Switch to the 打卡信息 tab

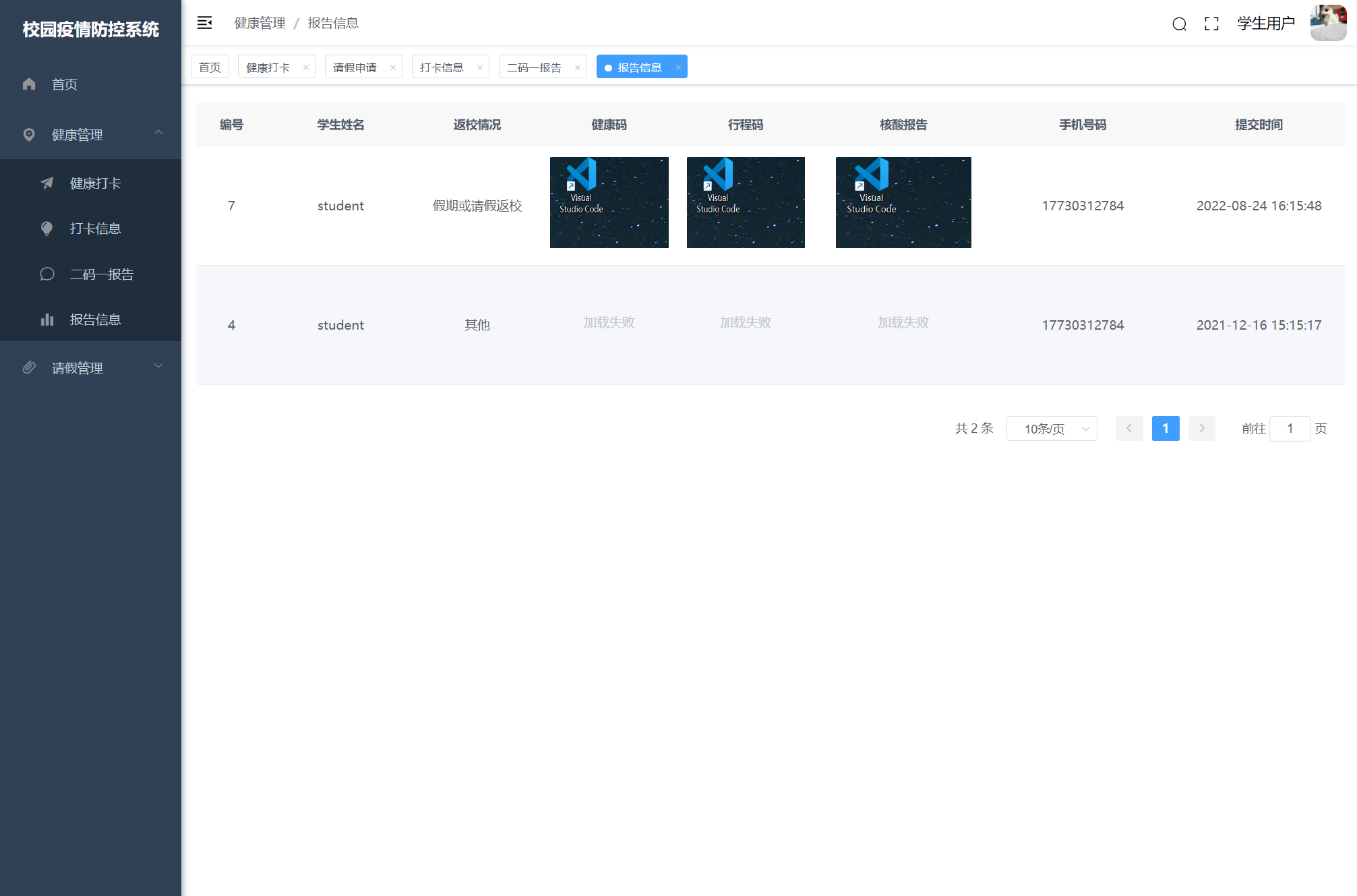tap(442, 67)
